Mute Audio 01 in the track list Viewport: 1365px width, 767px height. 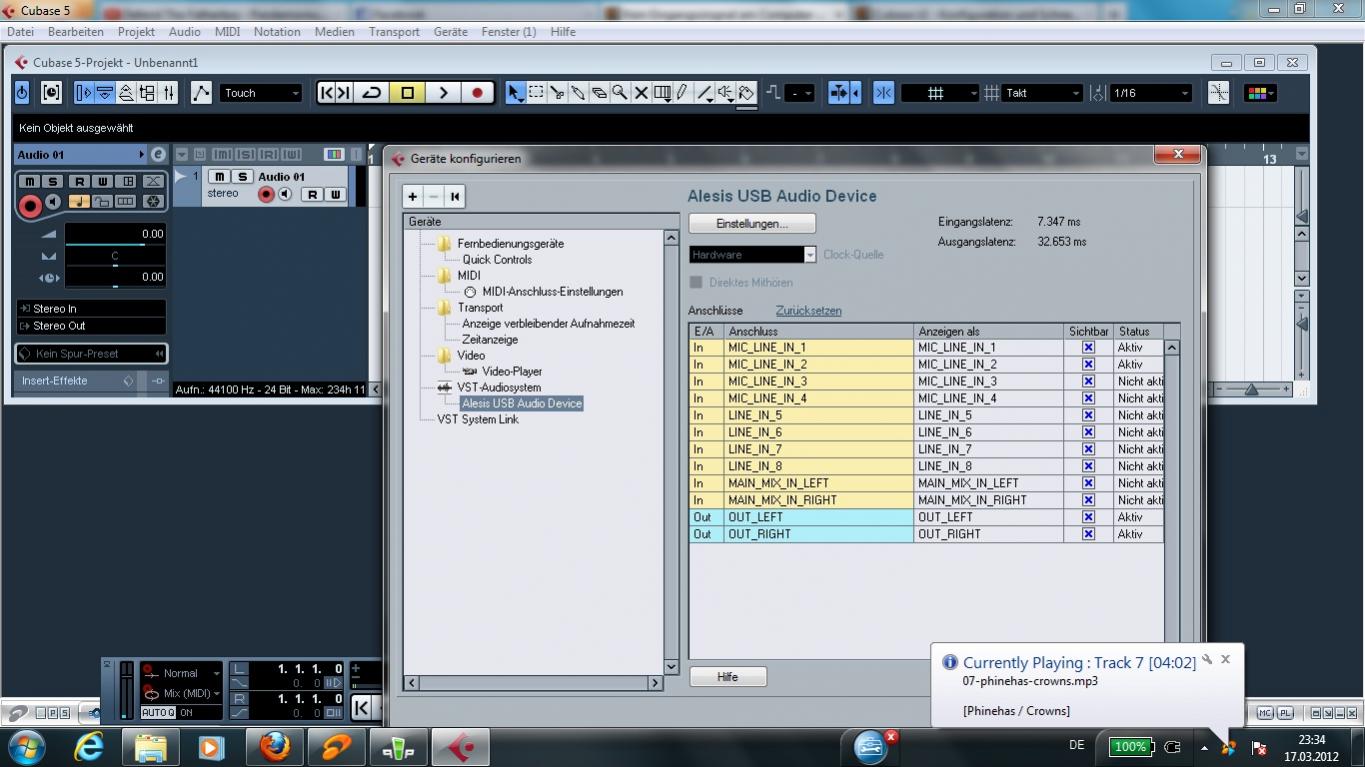pos(220,177)
